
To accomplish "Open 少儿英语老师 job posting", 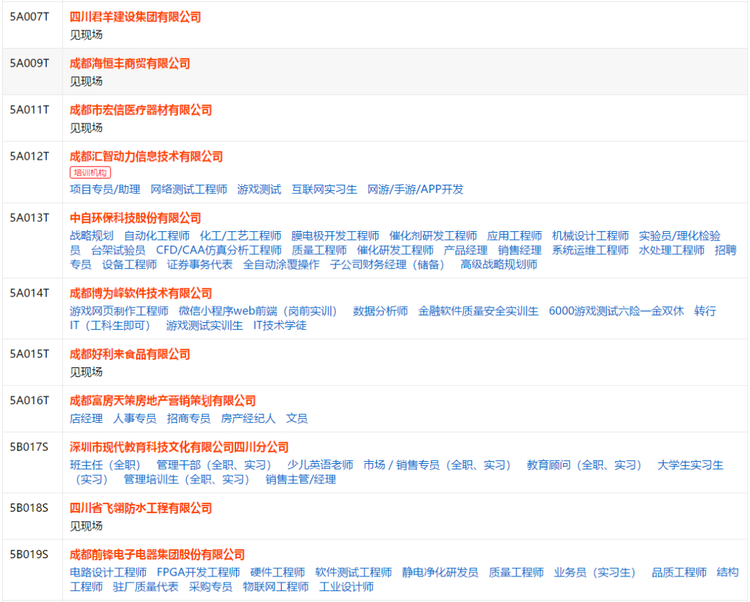I will [x=320, y=465].
